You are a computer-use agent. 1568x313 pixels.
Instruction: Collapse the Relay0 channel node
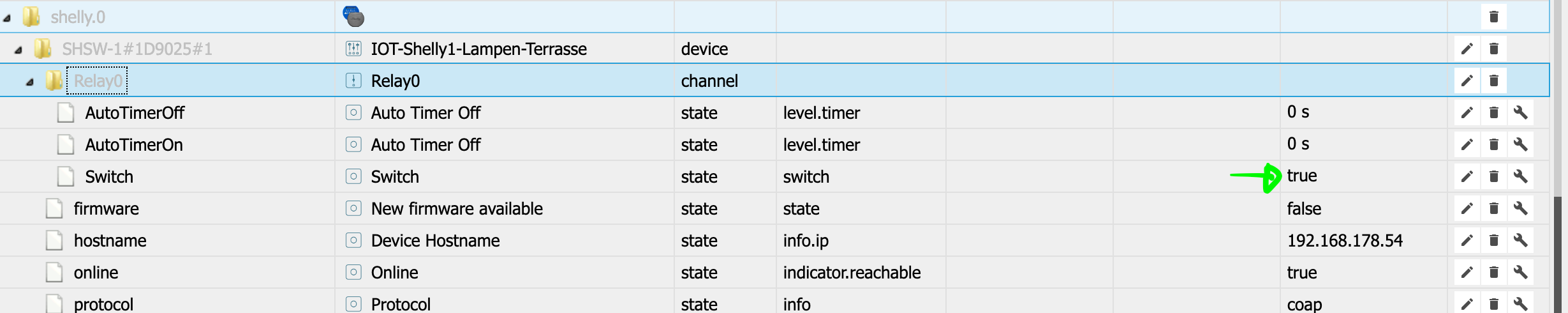coord(30,82)
